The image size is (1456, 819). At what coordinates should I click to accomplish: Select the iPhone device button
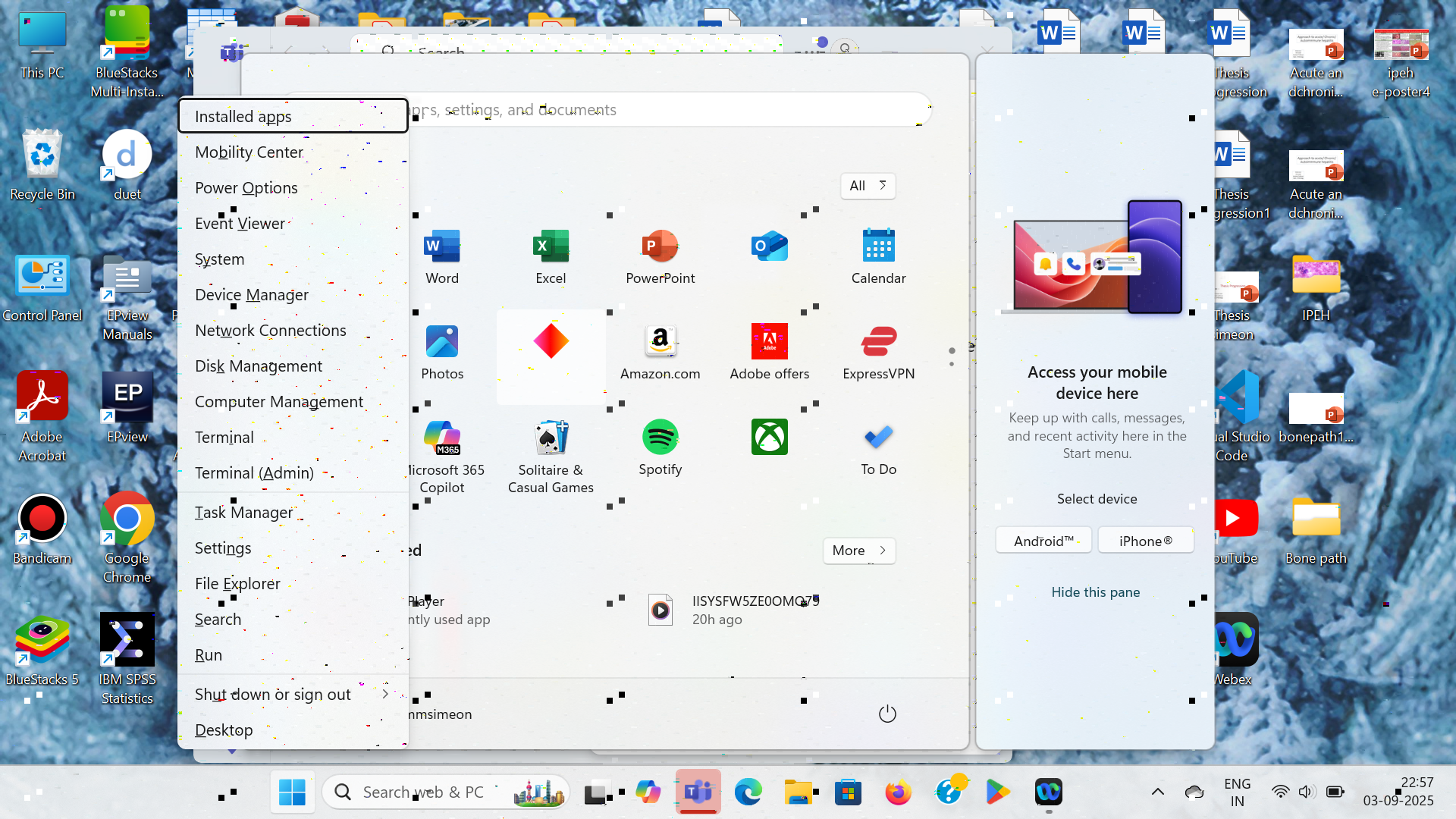[1145, 541]
